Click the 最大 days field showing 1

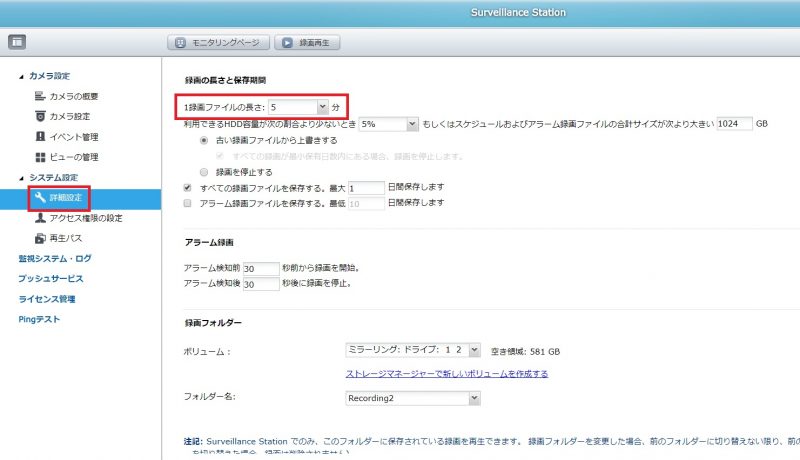(366, 188)
